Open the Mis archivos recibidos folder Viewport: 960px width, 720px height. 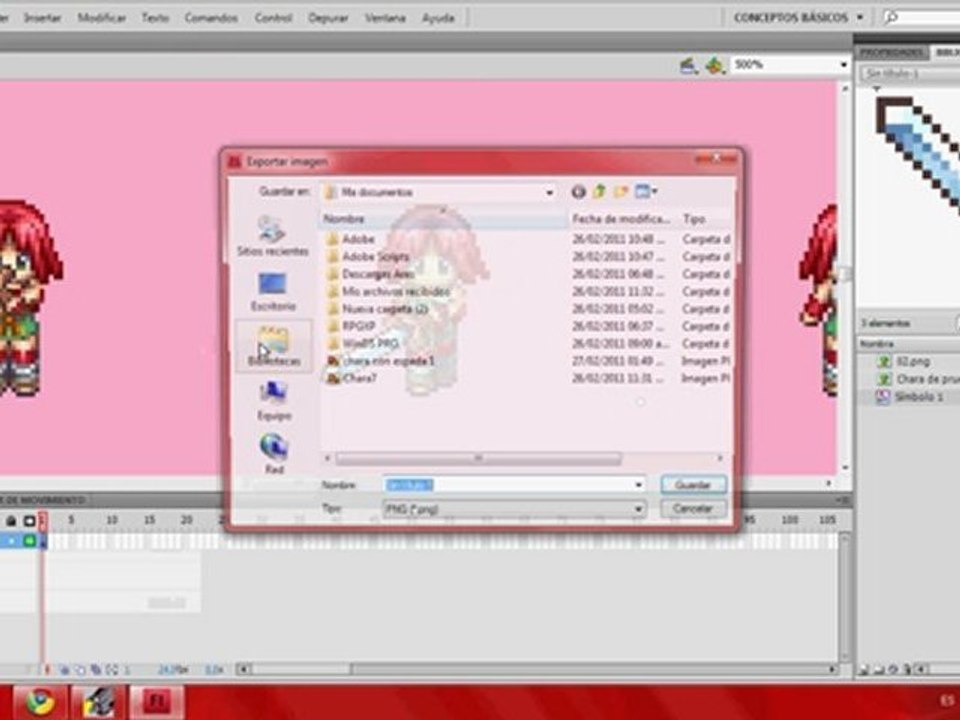point(388,291)
